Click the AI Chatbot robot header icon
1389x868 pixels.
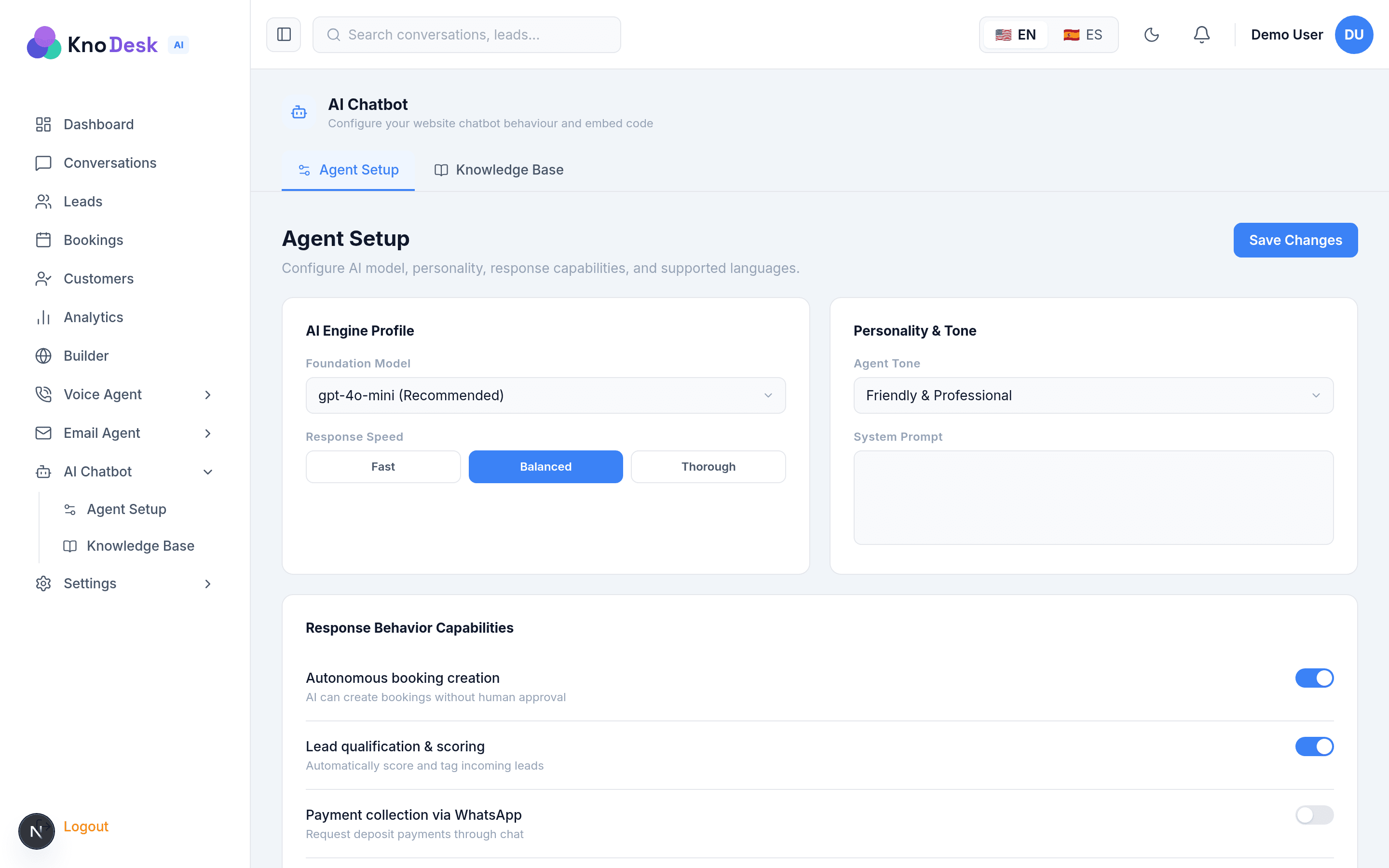(299, 112)
